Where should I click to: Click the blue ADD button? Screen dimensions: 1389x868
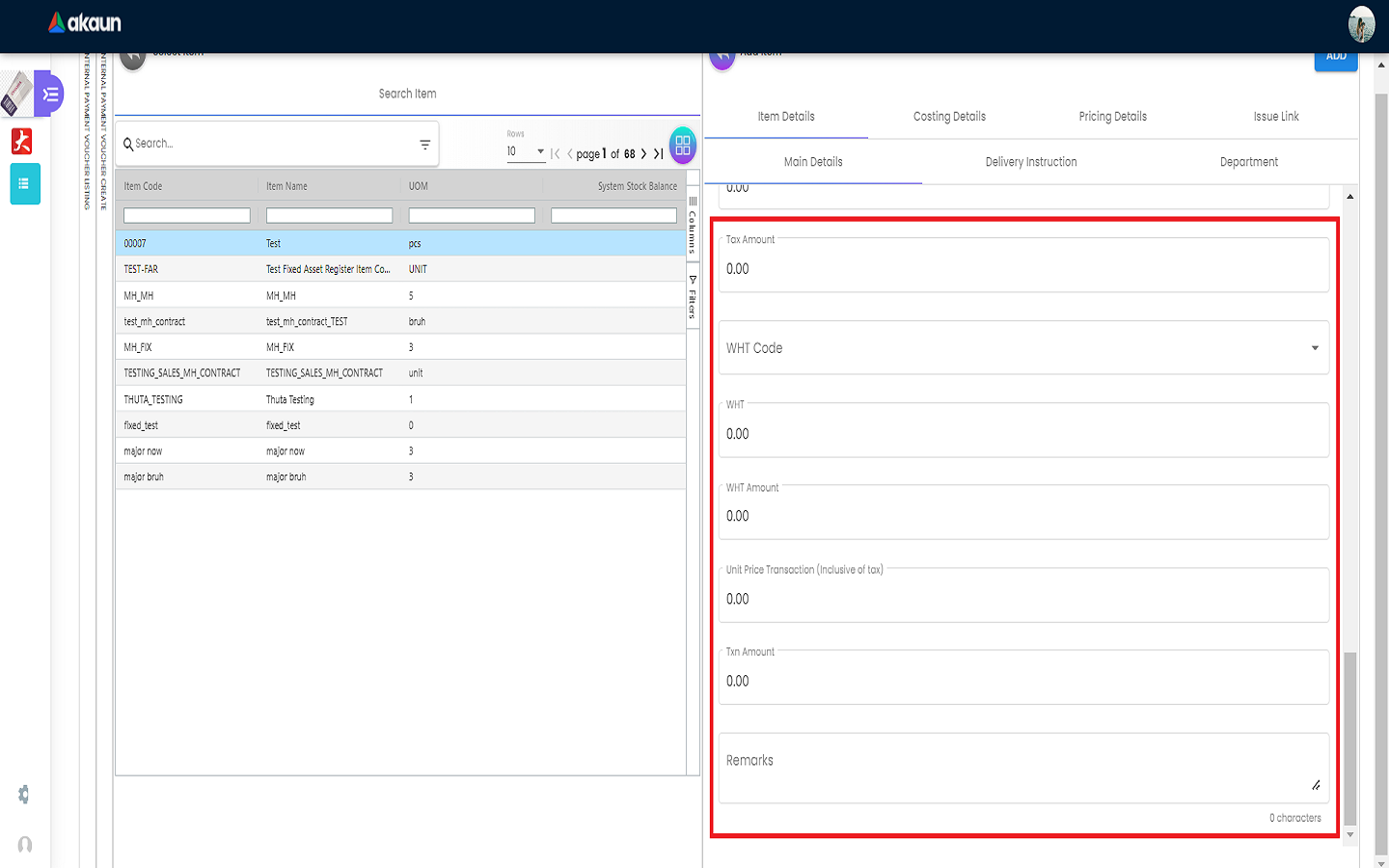pyautogui.click(x=1336, y=58)
